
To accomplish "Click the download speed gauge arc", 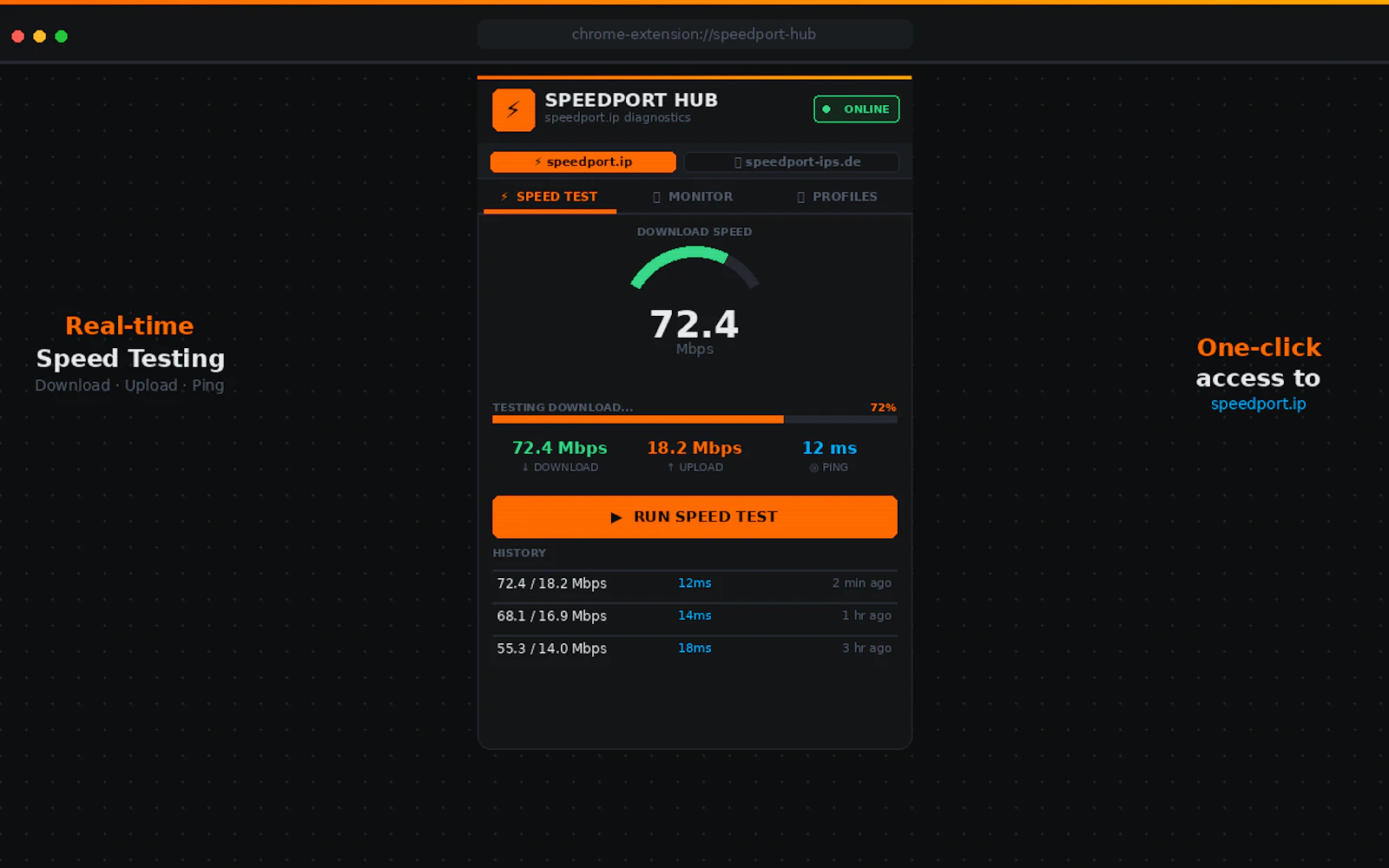I will coord(694,266).
